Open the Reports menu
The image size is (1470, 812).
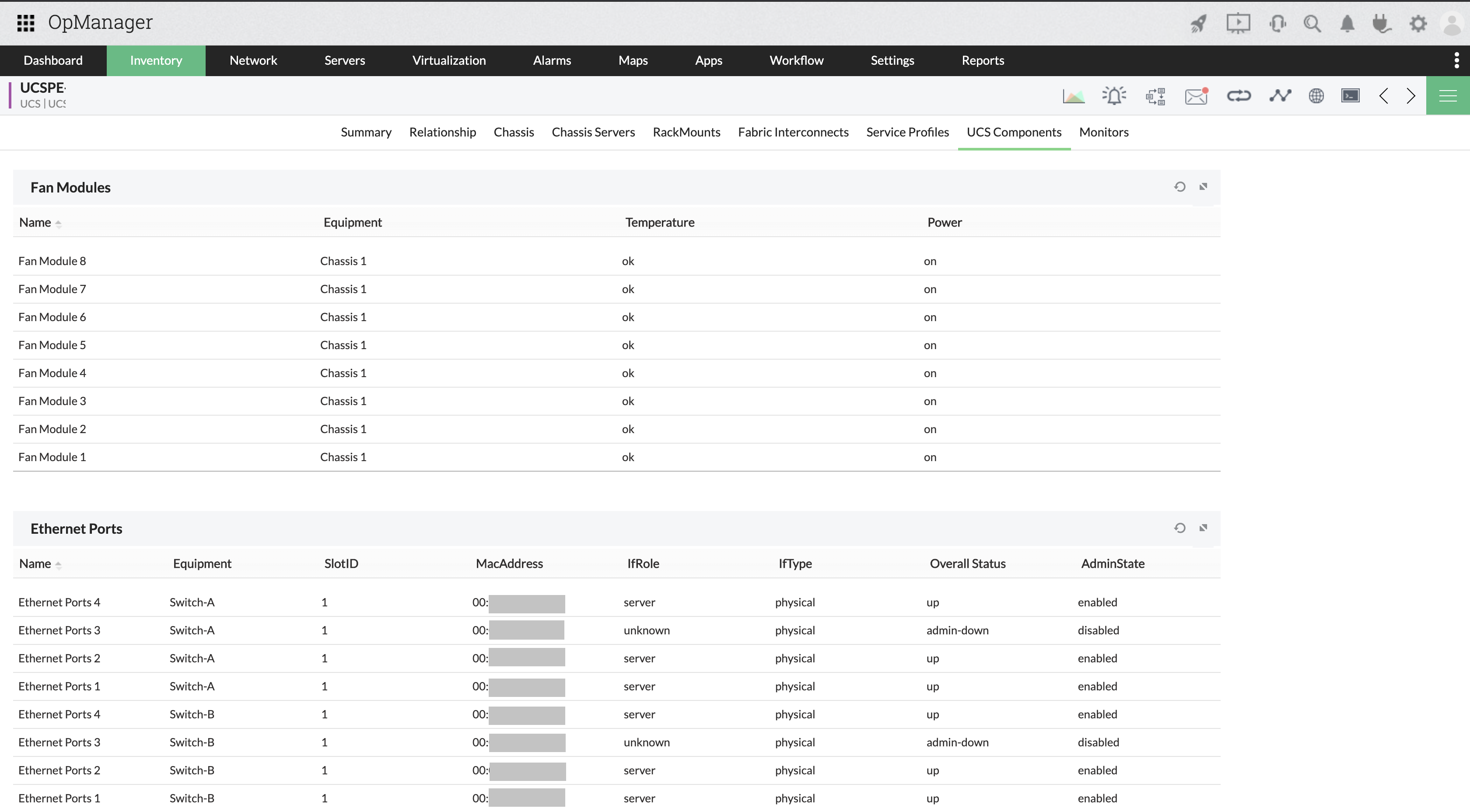(983, 60)
